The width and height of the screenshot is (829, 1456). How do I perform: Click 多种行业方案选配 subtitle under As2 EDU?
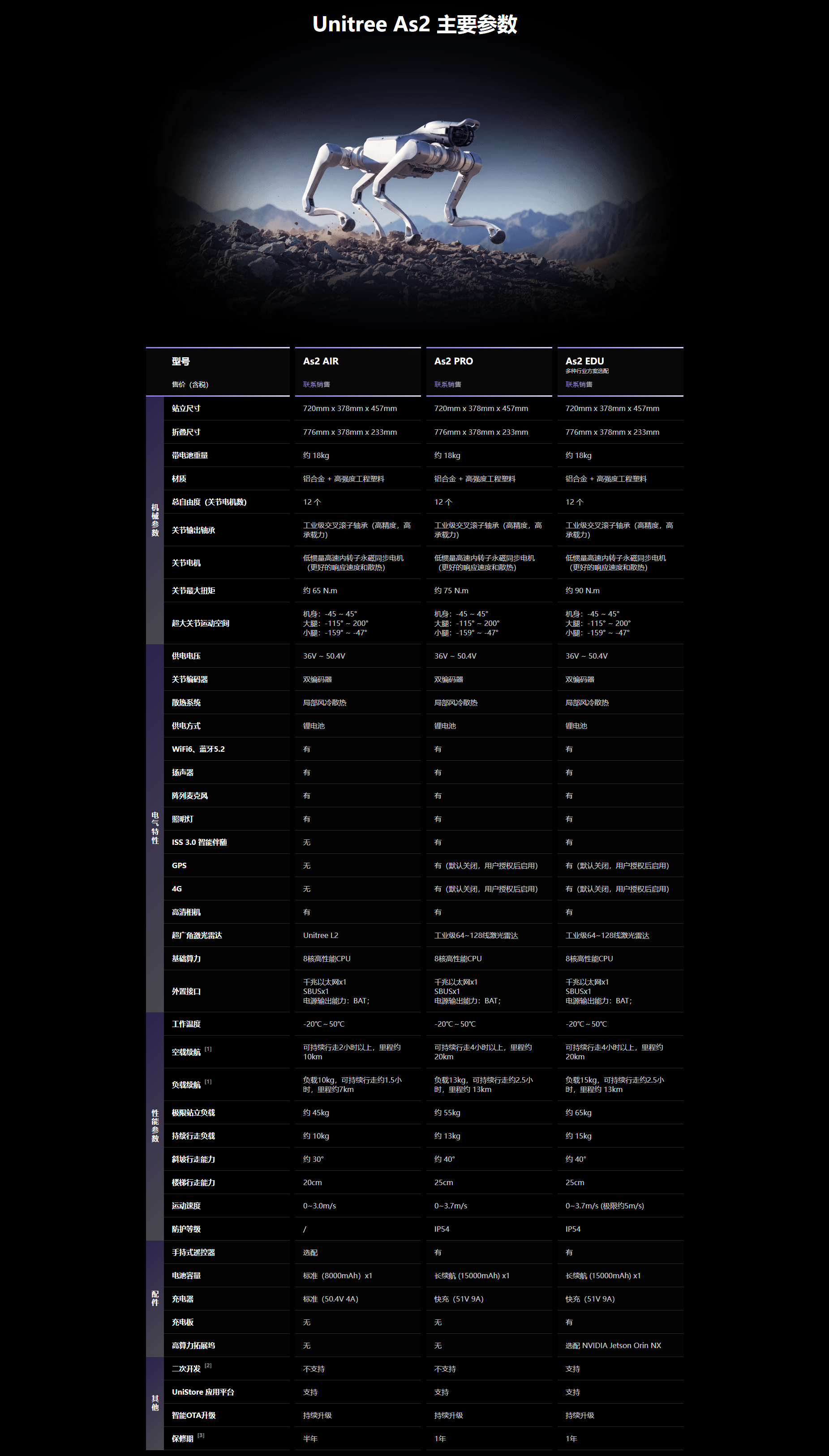tap(586, 371)
